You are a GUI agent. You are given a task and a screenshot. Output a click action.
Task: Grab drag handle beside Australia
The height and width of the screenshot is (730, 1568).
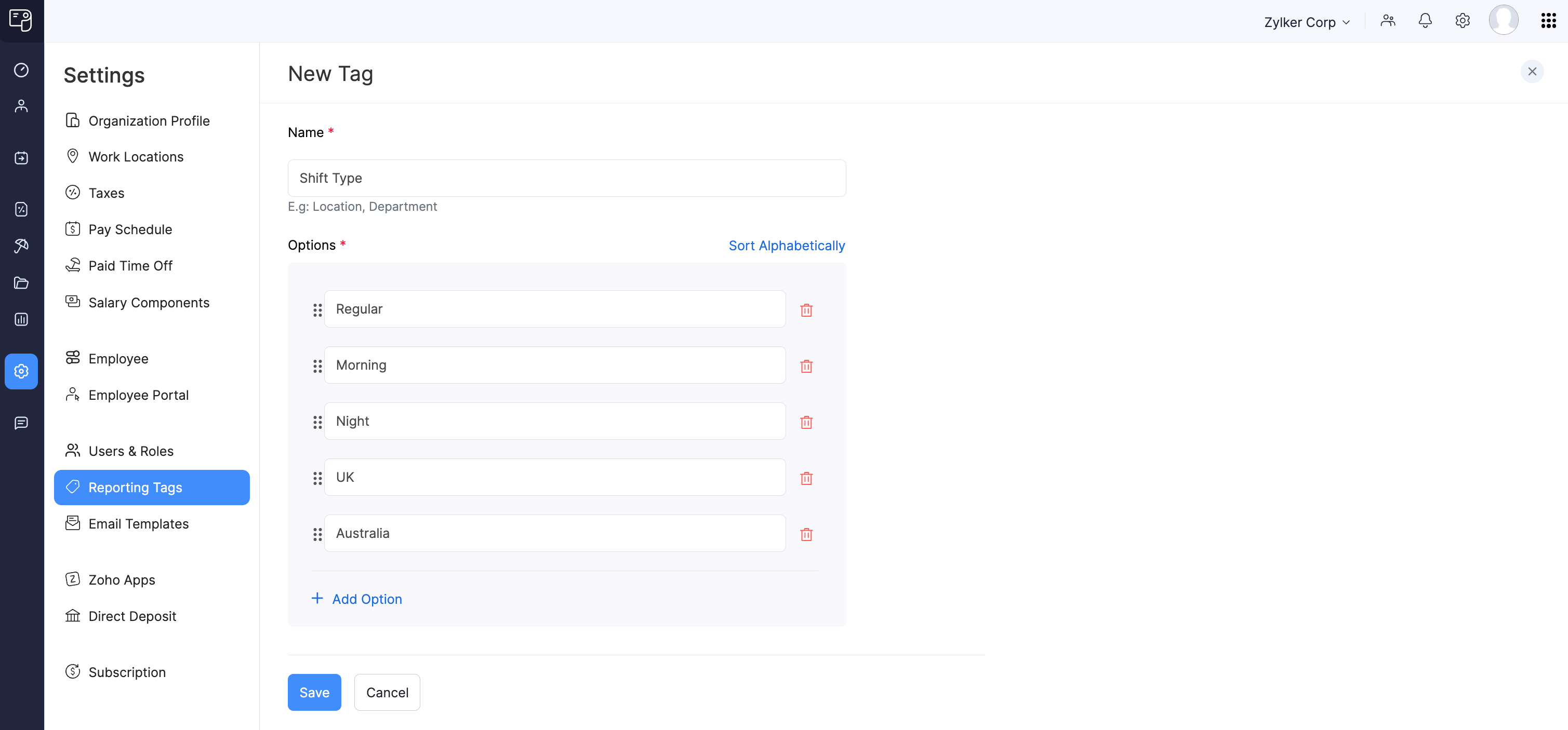(x=317, y=534)
